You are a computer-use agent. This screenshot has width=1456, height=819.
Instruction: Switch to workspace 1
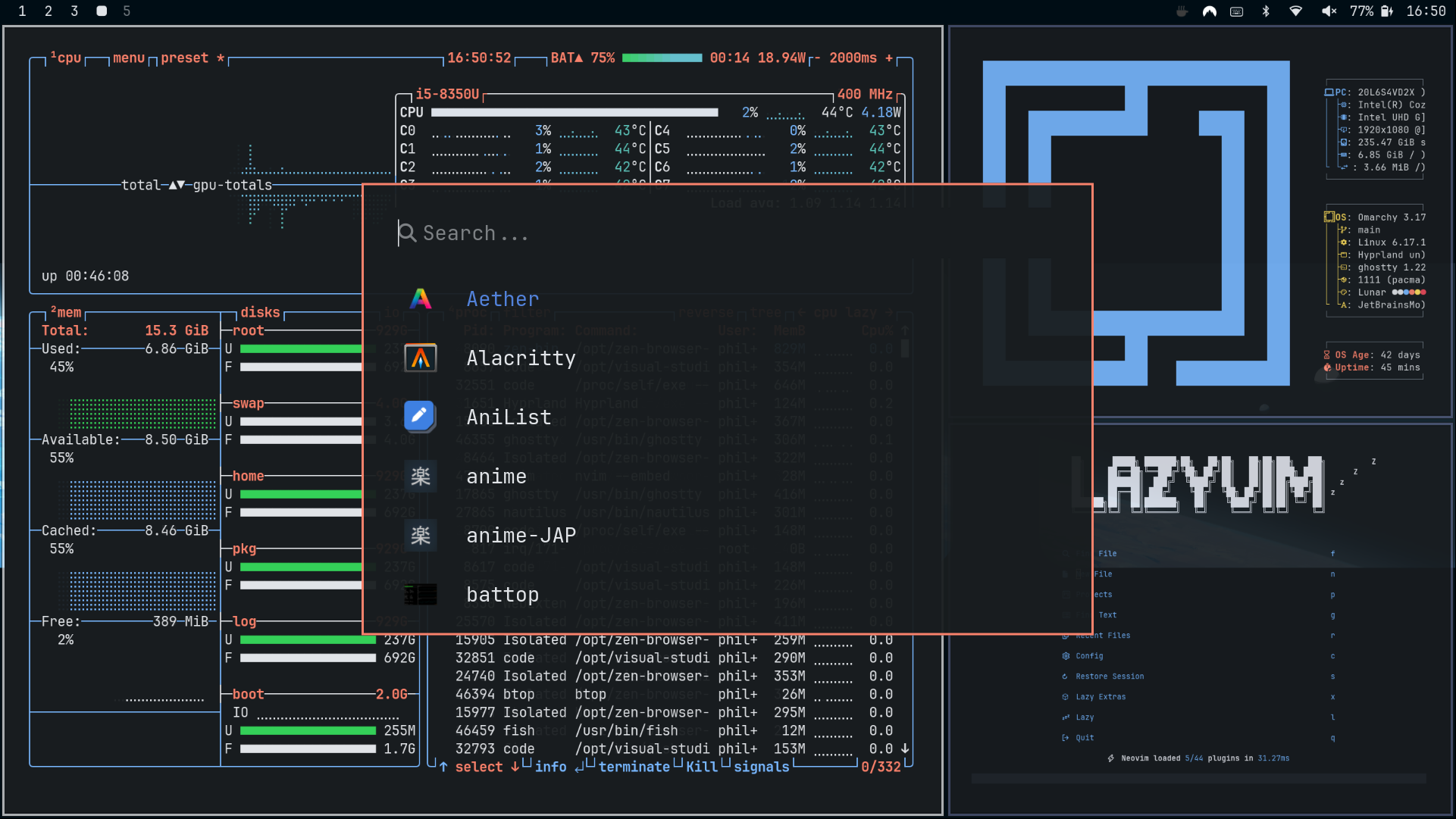22,11
